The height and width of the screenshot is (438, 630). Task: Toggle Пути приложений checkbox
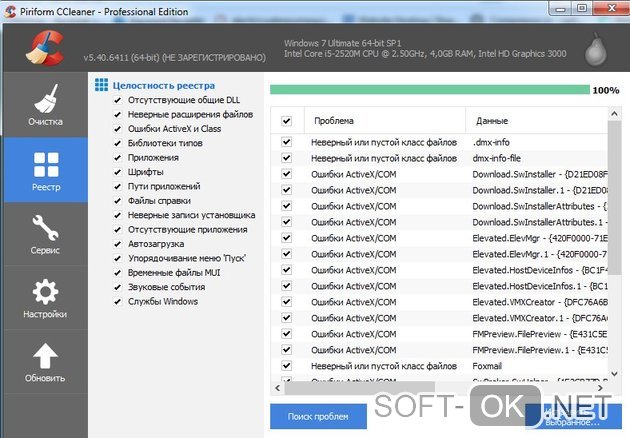tap(117, 186)
